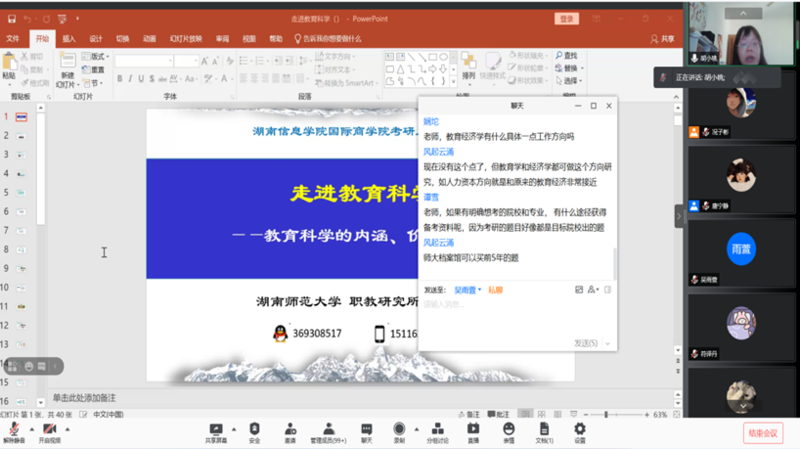Open Manage Members (99+) panel
Image resolution: width=800 pixels, height=449 pixels.
click(329, 433)
